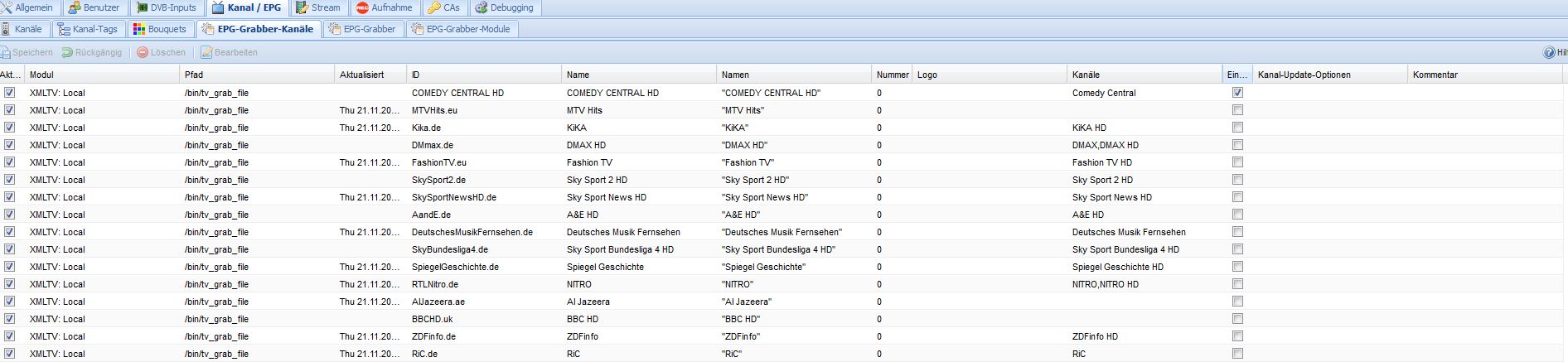Viewport: 1568px width, 362px height.
Task: Sort by the Modul column header
Action: [x=102, y=75]
